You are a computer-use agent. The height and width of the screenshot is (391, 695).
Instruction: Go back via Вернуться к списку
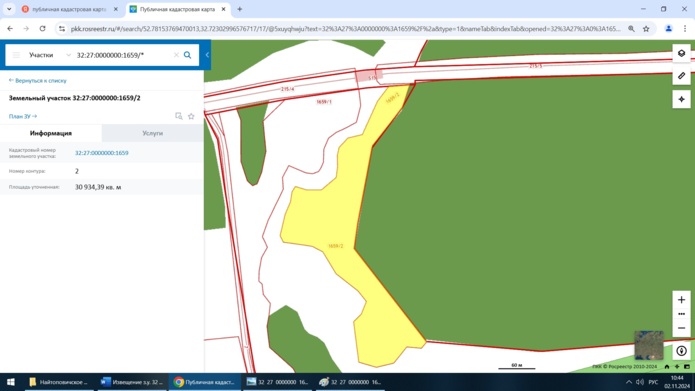38,81
